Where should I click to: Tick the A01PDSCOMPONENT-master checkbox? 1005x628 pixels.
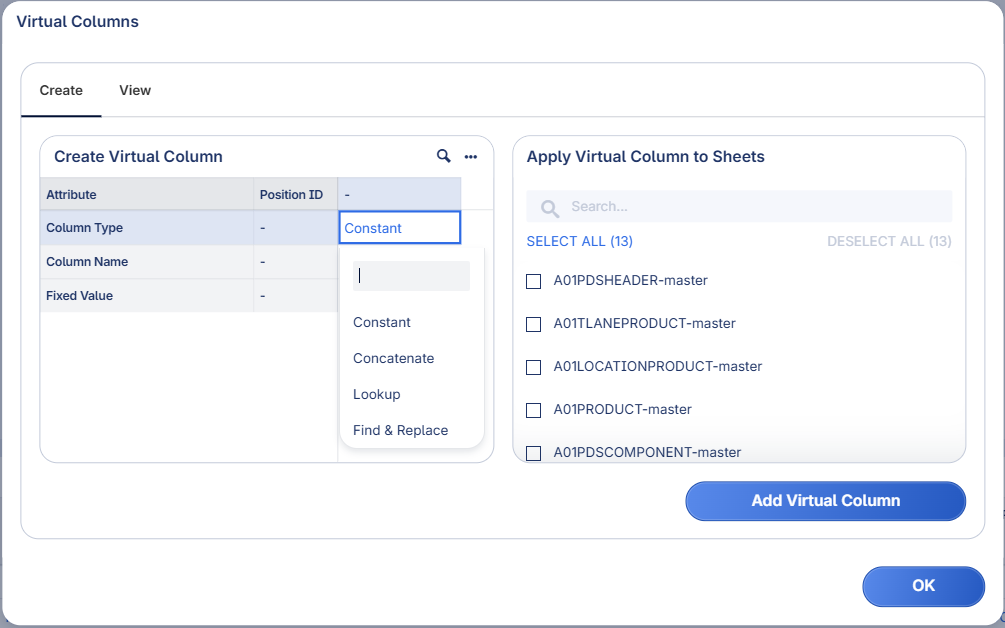point(534,452)
